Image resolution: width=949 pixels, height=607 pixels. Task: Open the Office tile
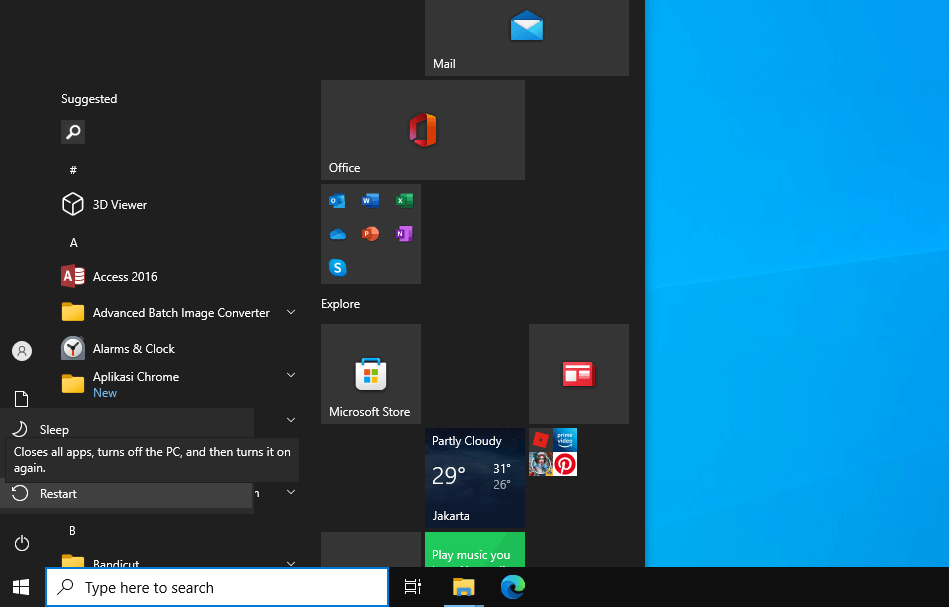422,130
